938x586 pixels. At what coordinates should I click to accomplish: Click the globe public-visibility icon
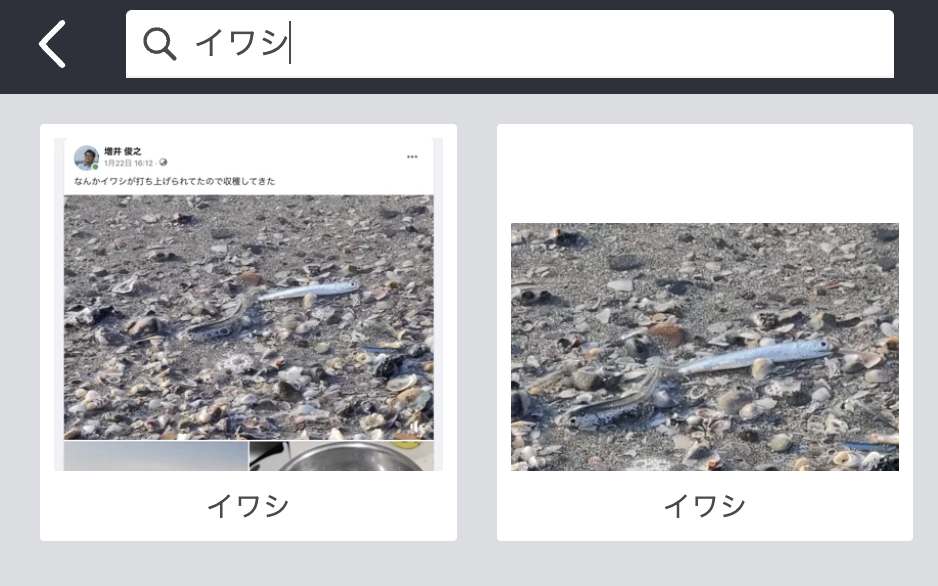tap(163, 163)
